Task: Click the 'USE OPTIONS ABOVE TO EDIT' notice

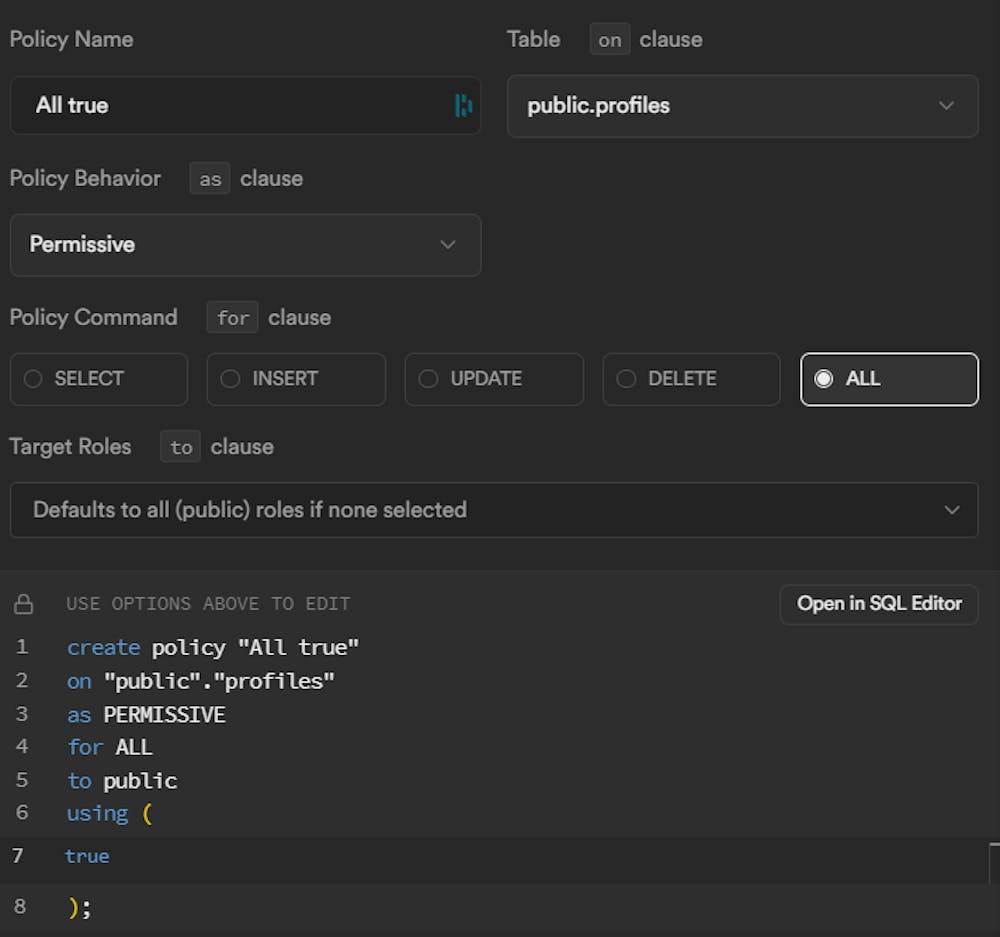Action: point(208,604)
